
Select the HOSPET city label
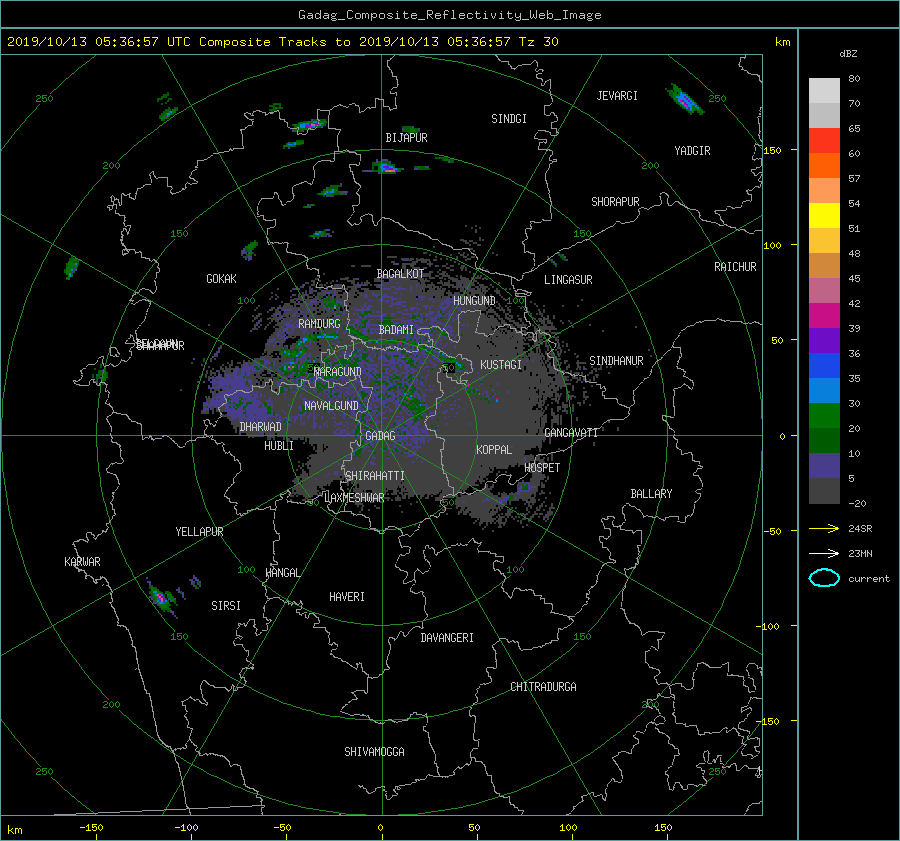[542, 468]
